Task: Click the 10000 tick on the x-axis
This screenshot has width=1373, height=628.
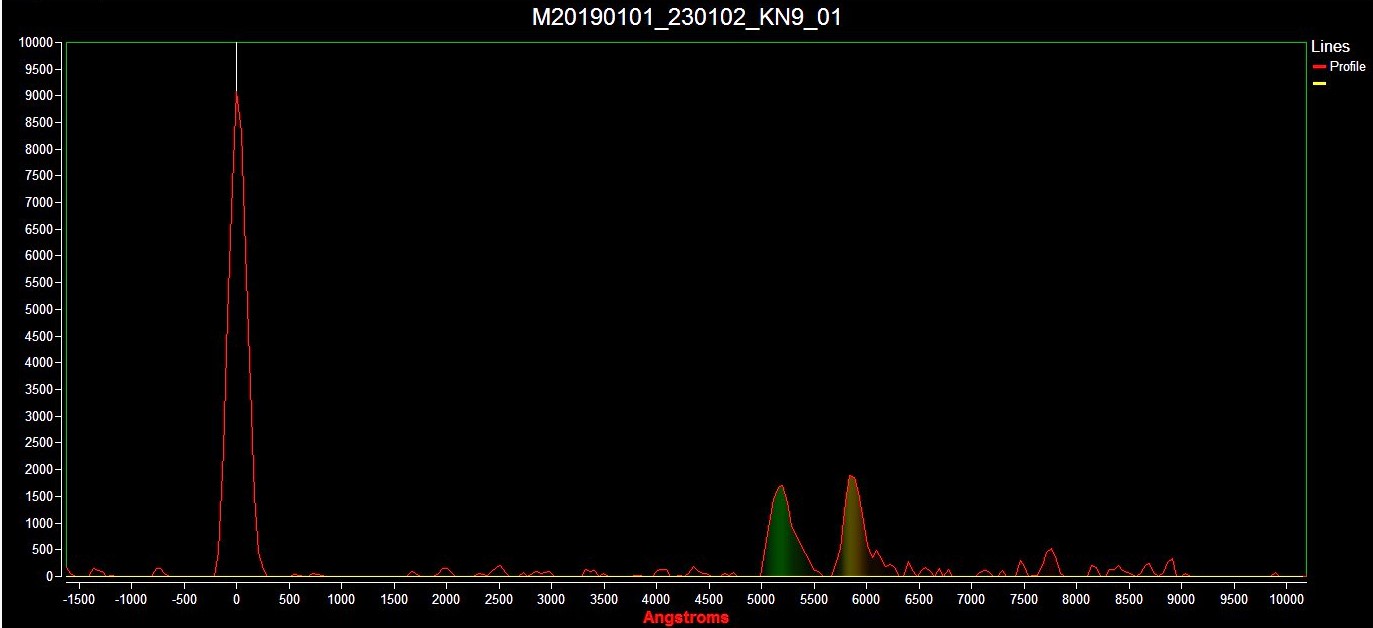Action: point(1286,600)
